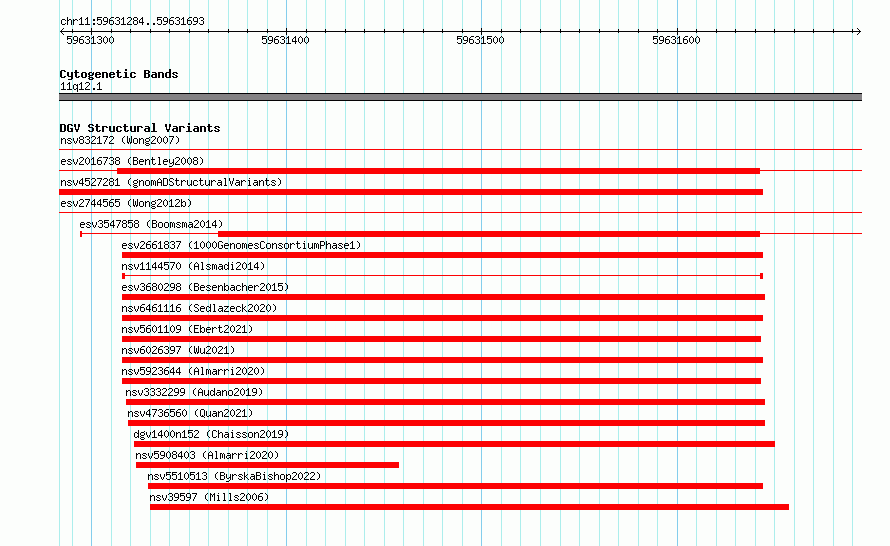The width and height of the screenshot is (890, 546).
Task: Click the nsv3332299 (Audano2019) label
Action: pyautogui.click(x=194, y=392)
